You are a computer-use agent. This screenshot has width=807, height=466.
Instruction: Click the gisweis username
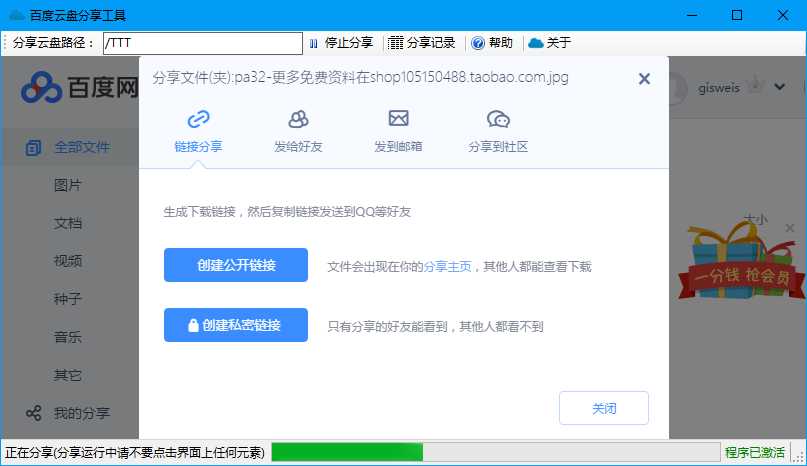click(718, 88)
